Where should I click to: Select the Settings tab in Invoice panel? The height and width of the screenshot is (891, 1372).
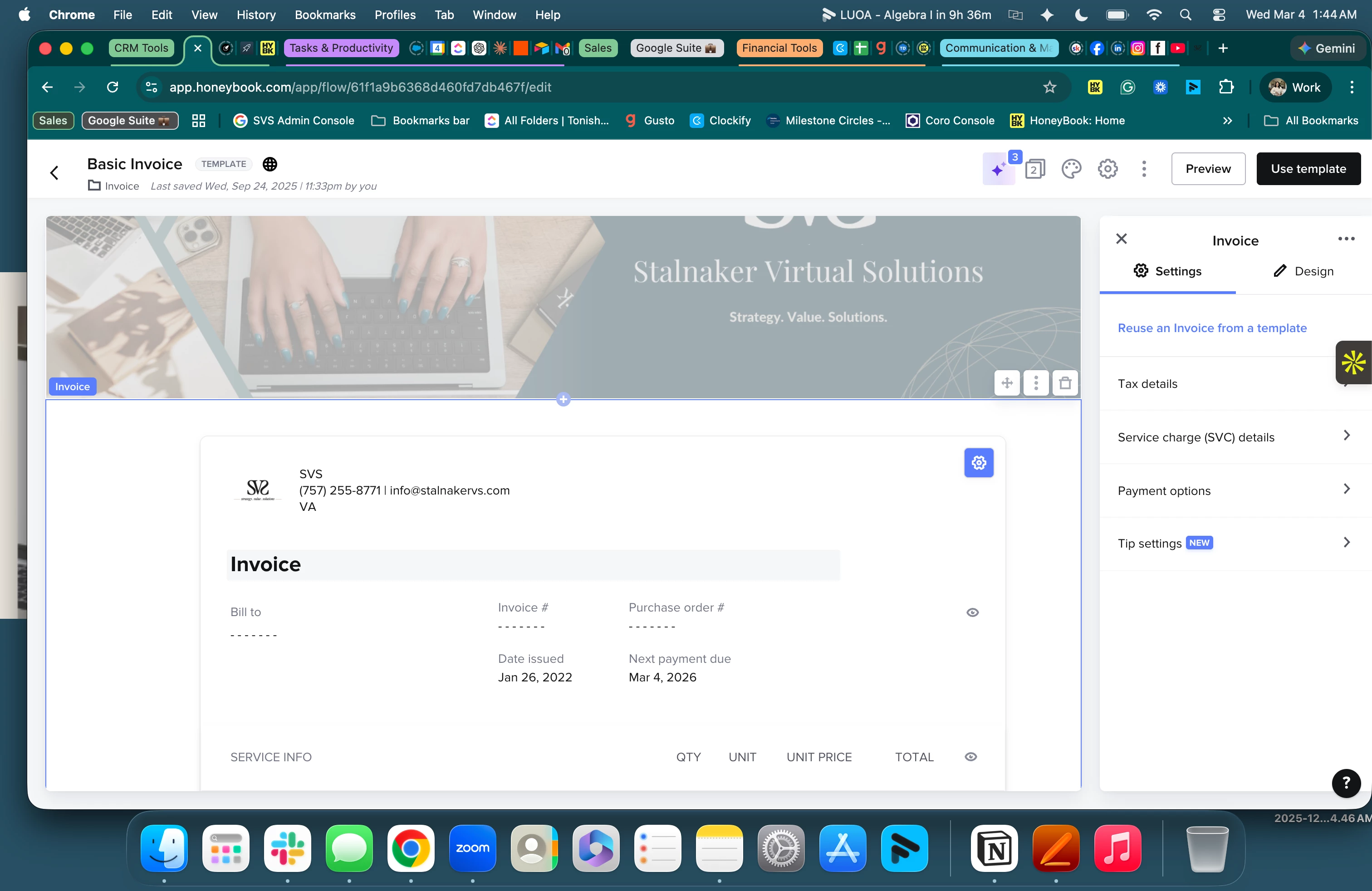coord(1167,271)
